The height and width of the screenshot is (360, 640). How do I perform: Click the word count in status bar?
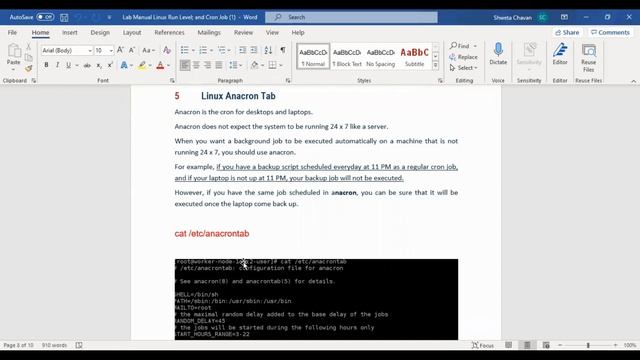54,345
